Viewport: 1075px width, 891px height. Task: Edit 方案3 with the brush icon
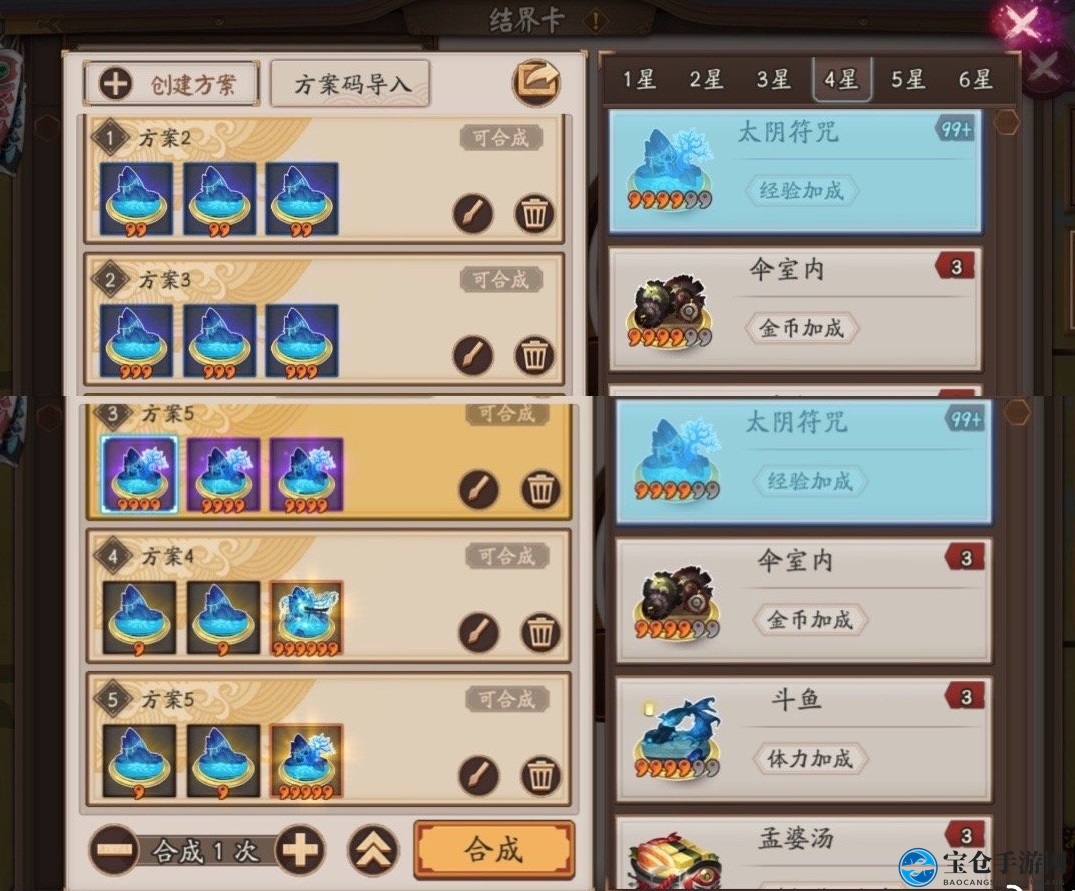(473, 355)
